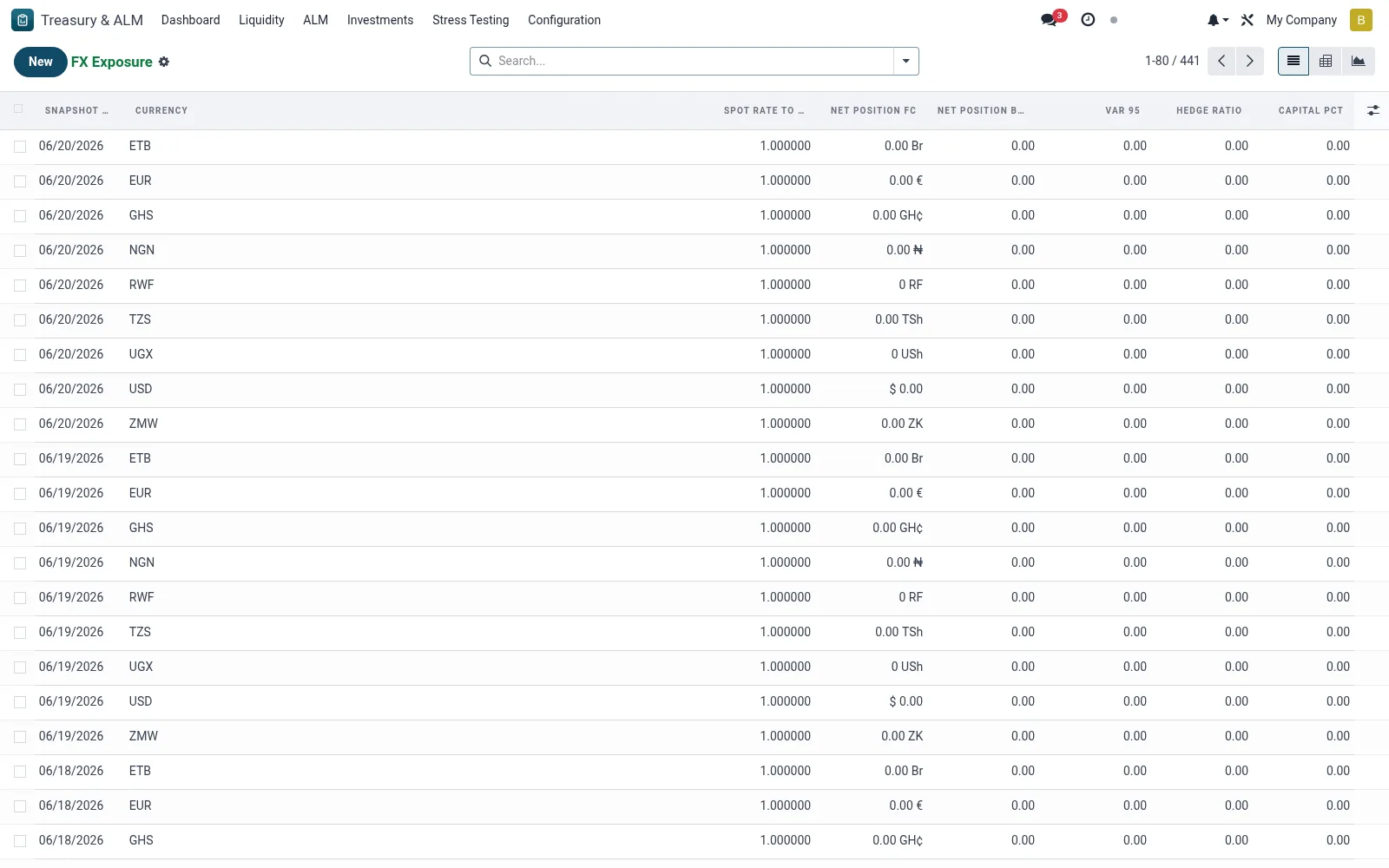1389x868 pixels.
Task: Select the list view icon
Action: point(1294,61)
